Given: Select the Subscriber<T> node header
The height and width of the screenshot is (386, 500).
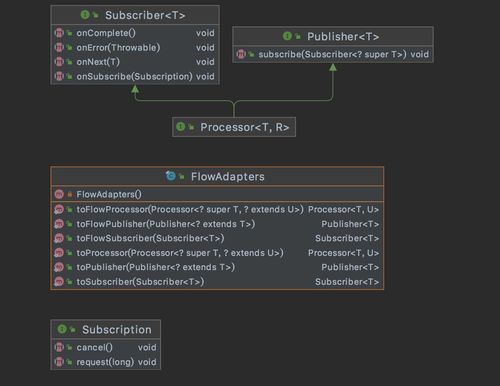Looking at the screenshot, I should [135, 15].
